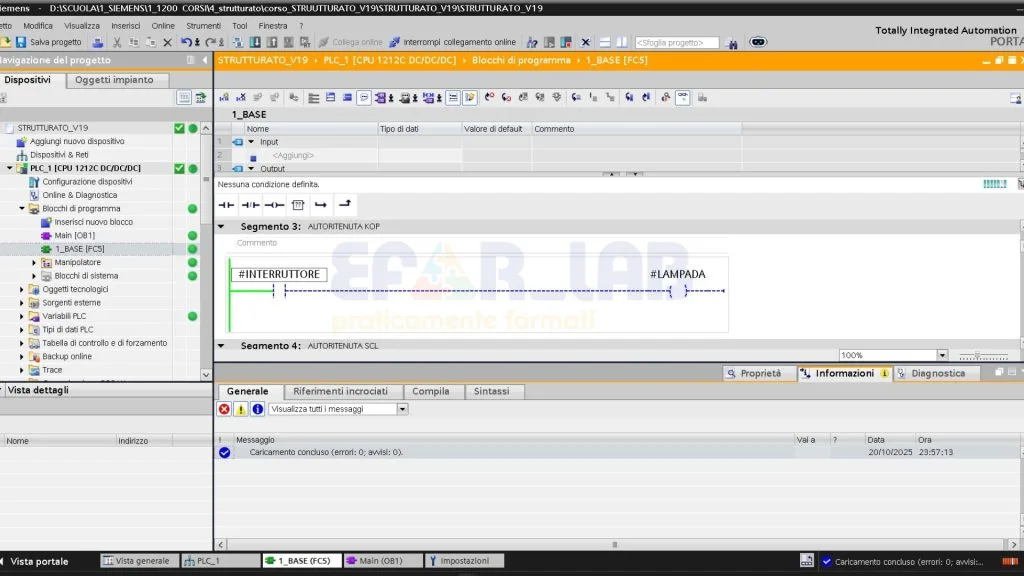Image resolution: width=1024 pixels, height=576 pixels.
Task: Open Vista portale
Action: (x=38, y=561)
